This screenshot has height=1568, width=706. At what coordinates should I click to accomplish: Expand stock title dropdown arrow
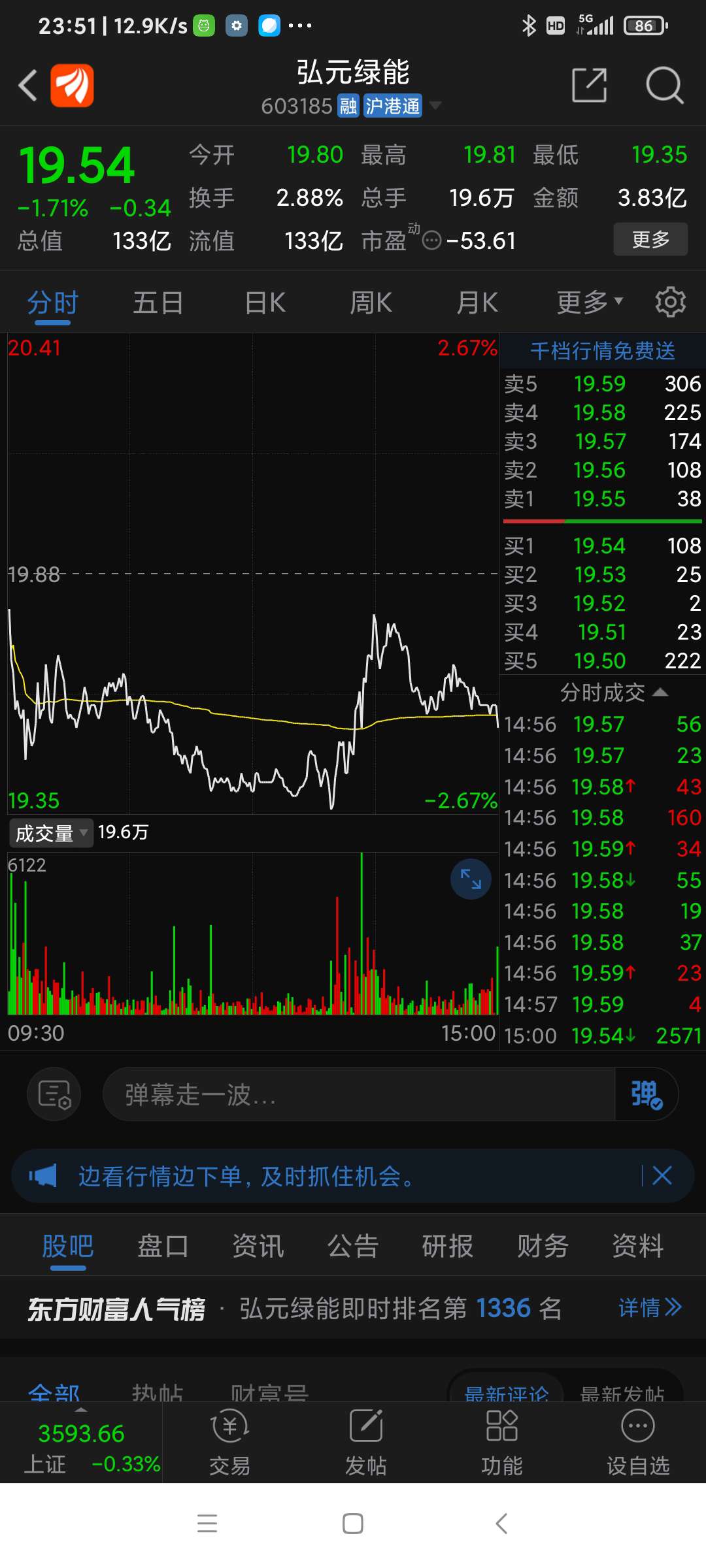pyautogui.click(x=435, y=105)
